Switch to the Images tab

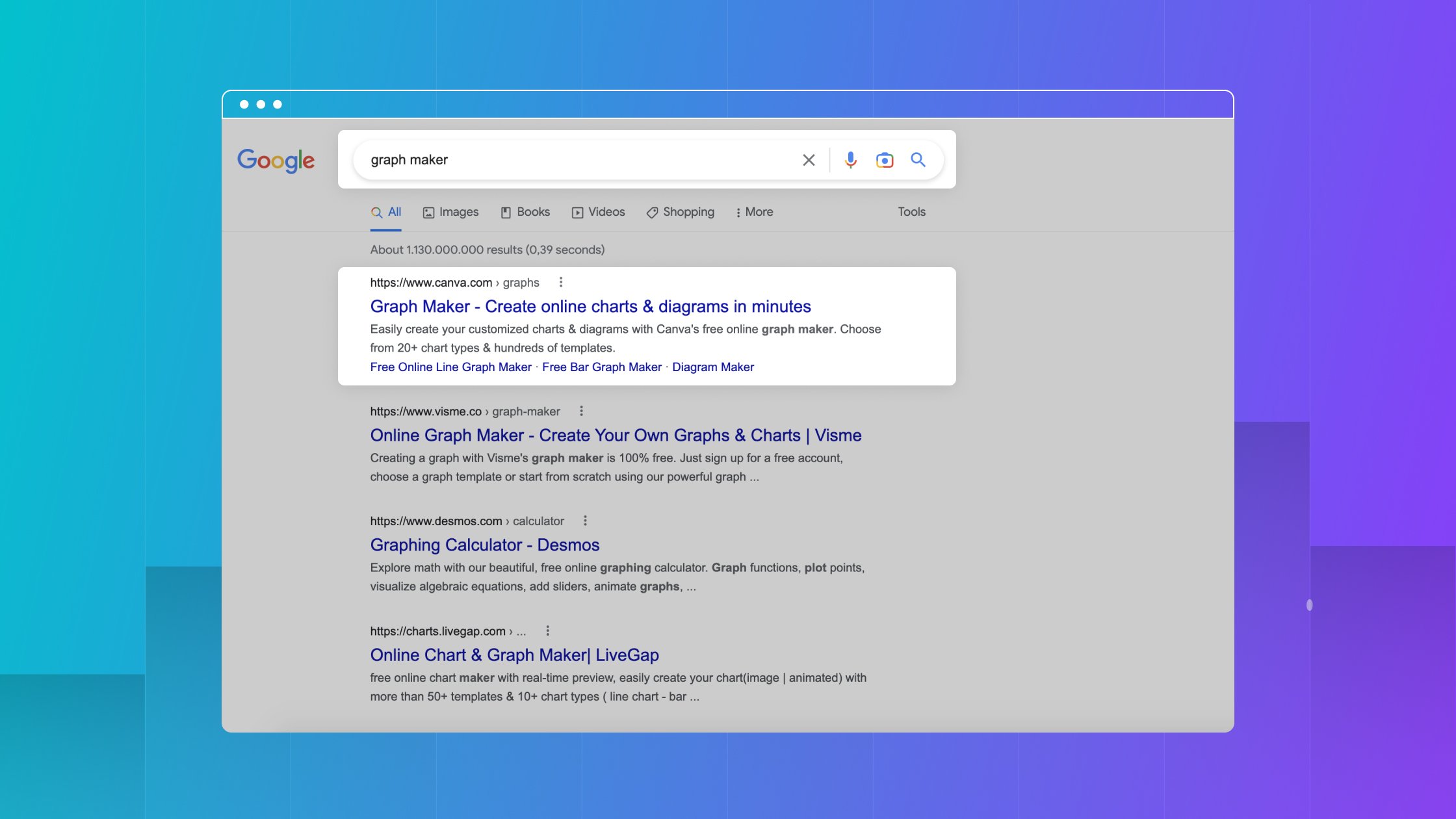coord(450,212)
